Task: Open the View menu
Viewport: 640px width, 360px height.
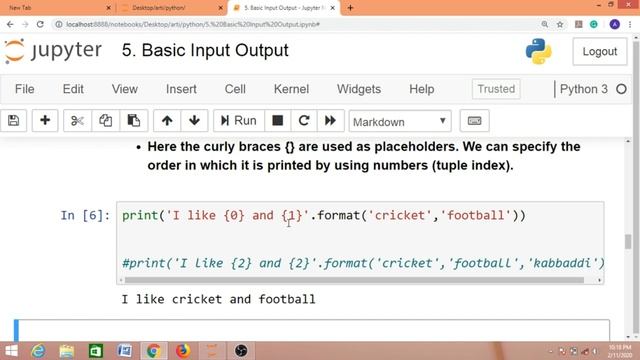Action: (124, 89)
